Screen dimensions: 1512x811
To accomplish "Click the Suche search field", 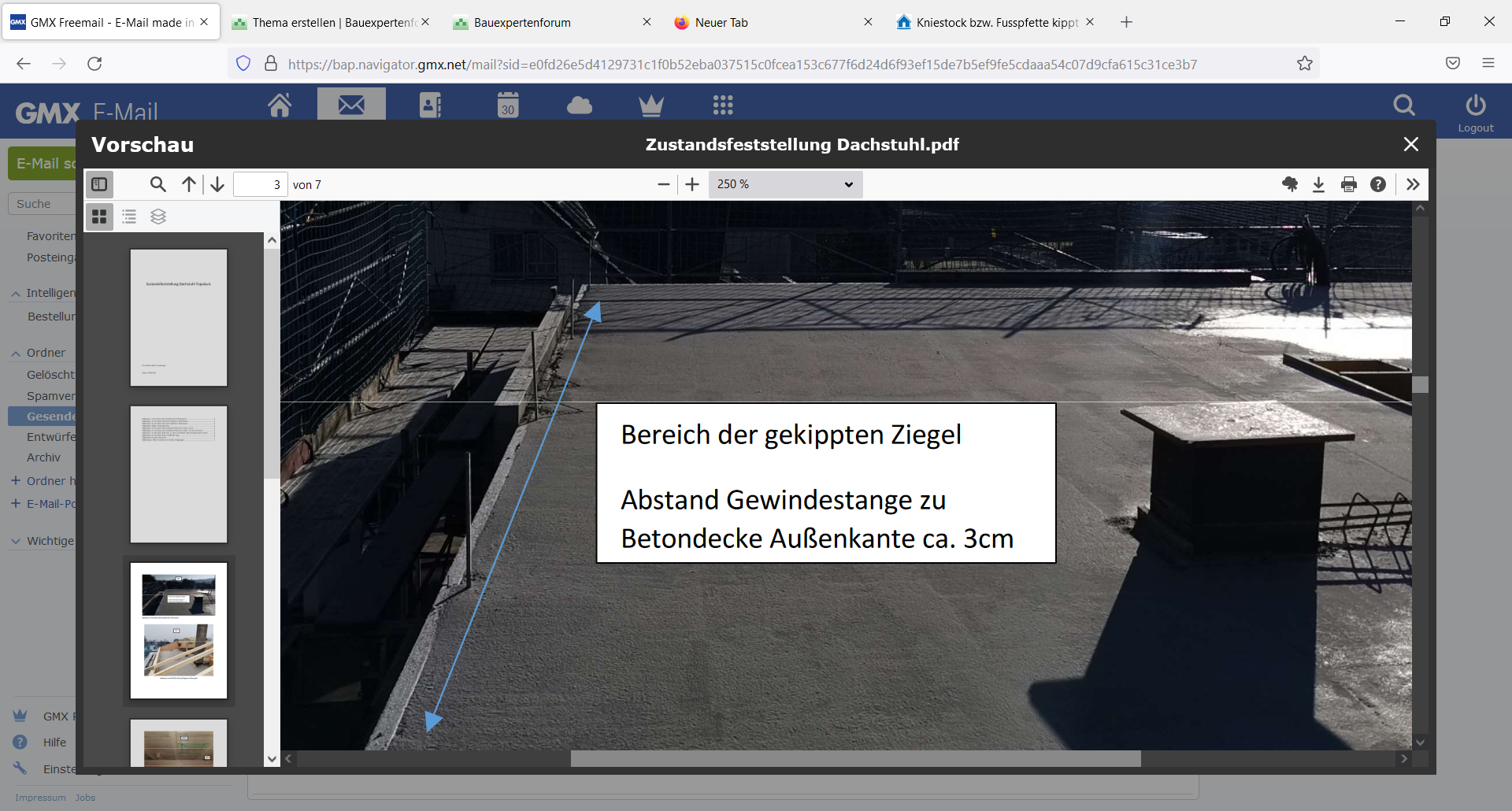I will click(x=42, y=204).
